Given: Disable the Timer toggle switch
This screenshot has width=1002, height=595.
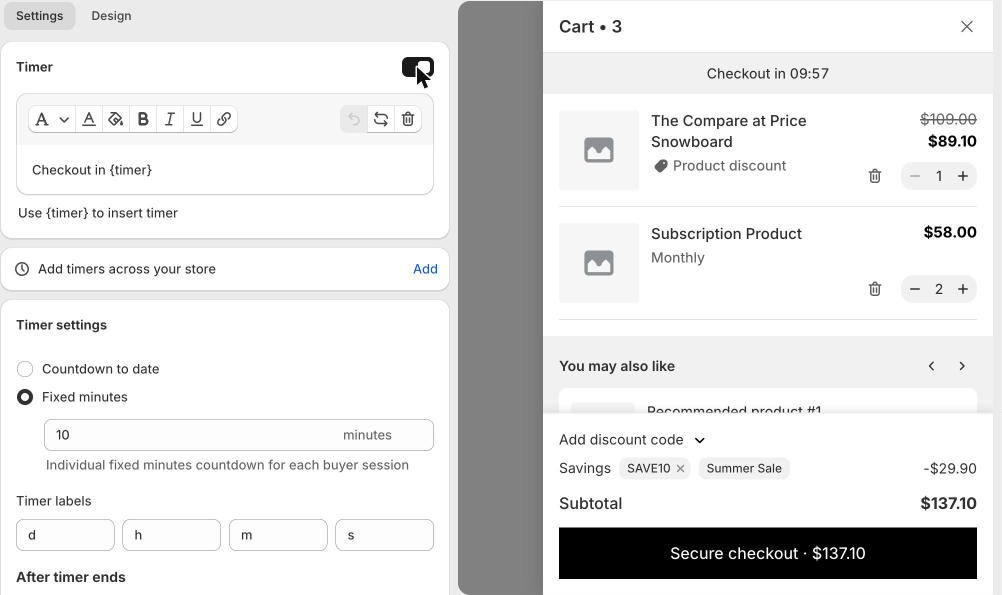Looking at the screenshot, I should coord(418,67).
